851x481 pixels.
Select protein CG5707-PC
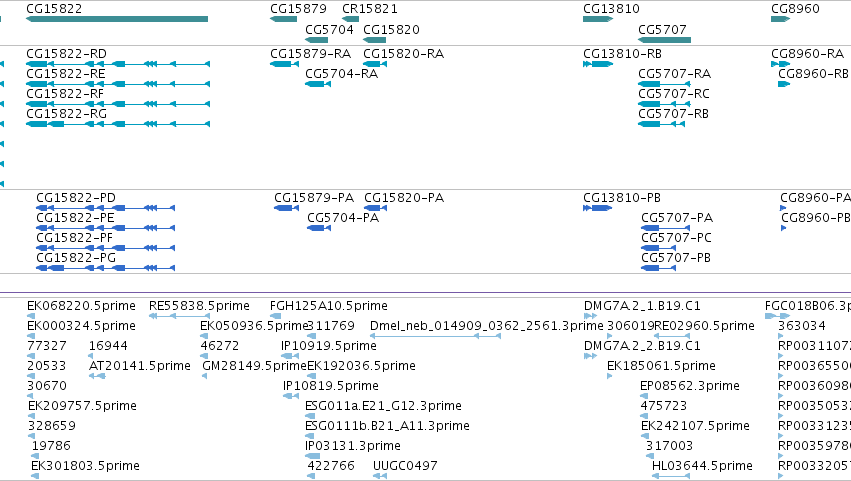click(658, 248)
